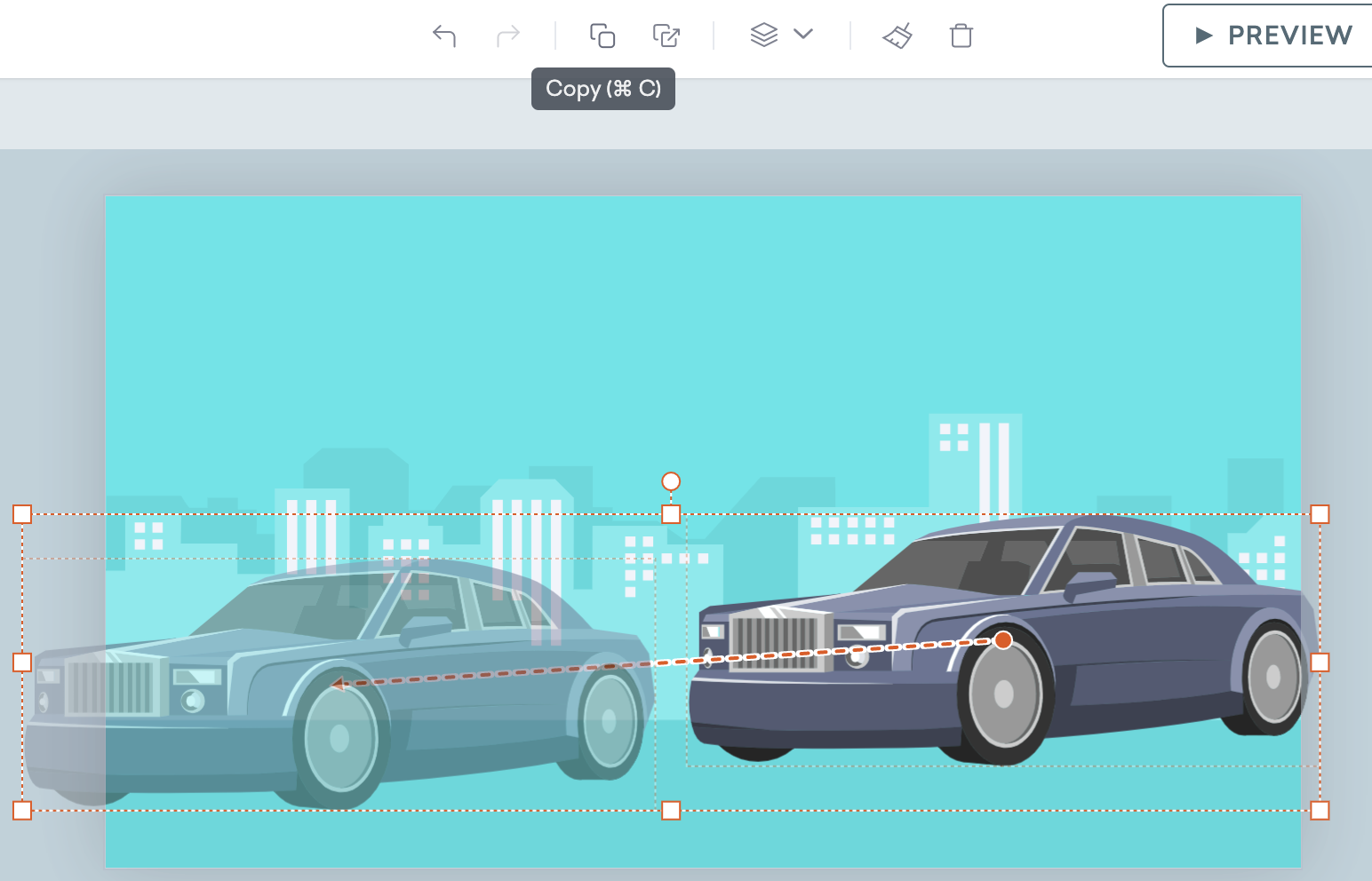Click the left-middle selection handle
This screenshot has height=881, width=1372.
20,662
